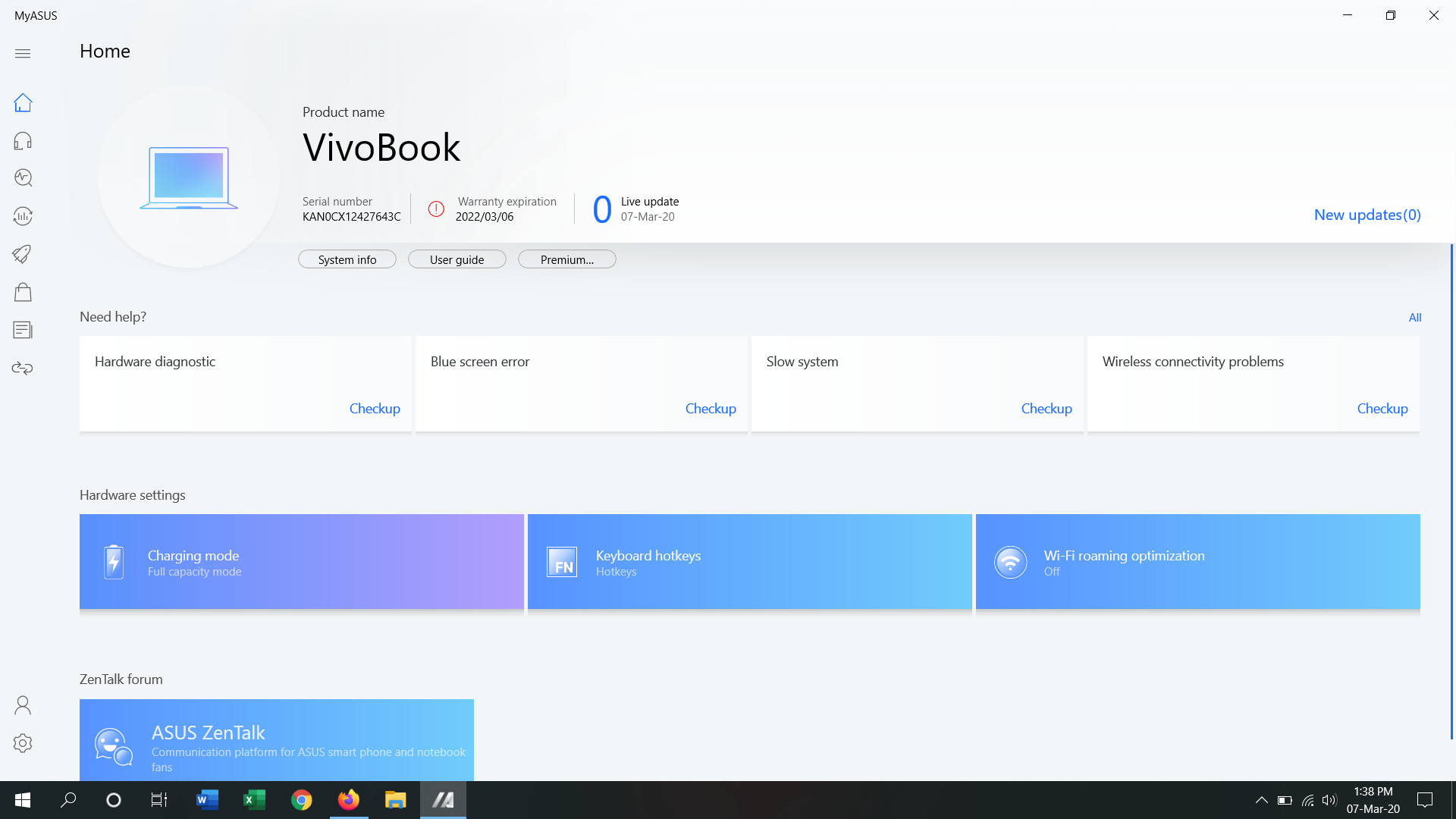Click the battery tray icon

(x=1285, y=800)
